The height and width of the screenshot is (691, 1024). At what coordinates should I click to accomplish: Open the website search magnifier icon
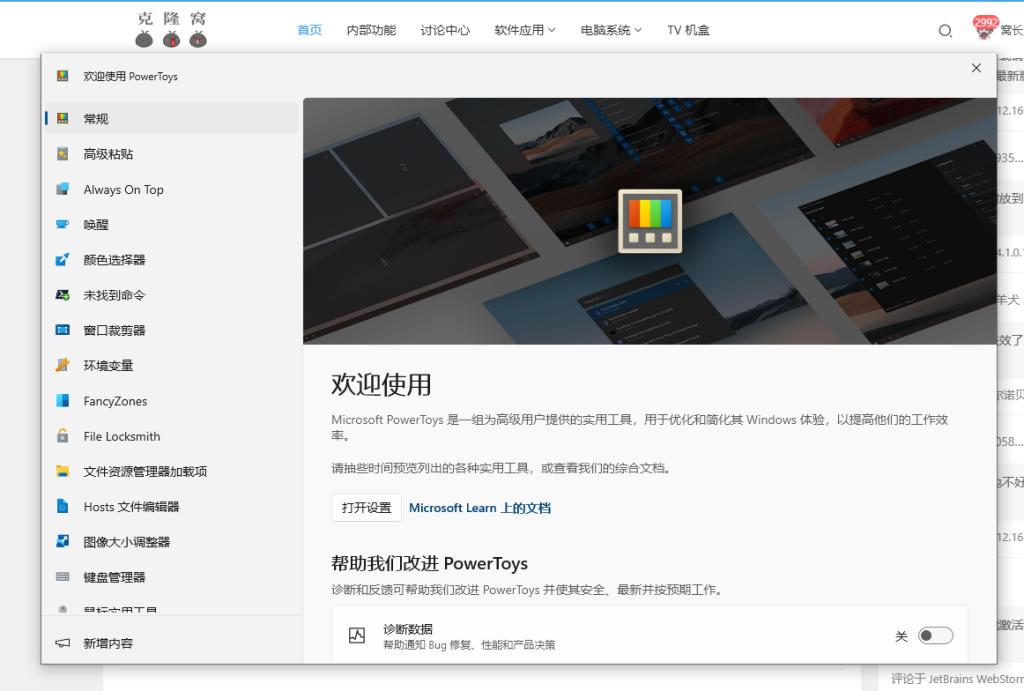(945, 31)
